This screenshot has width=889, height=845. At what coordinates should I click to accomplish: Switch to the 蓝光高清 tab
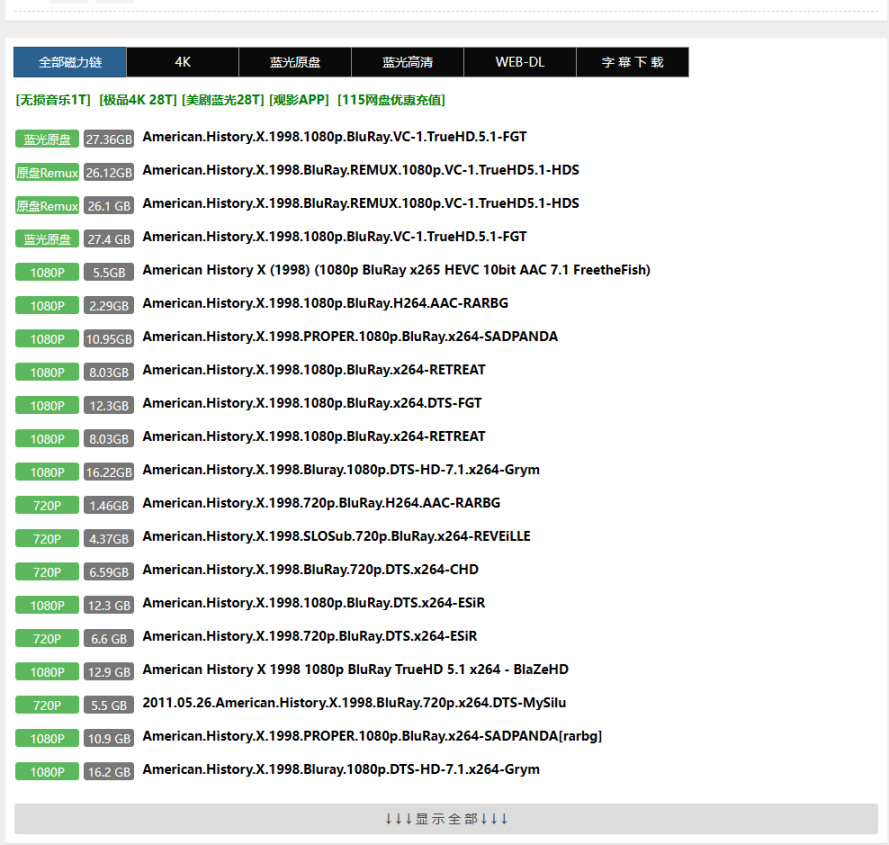point(407,62)
